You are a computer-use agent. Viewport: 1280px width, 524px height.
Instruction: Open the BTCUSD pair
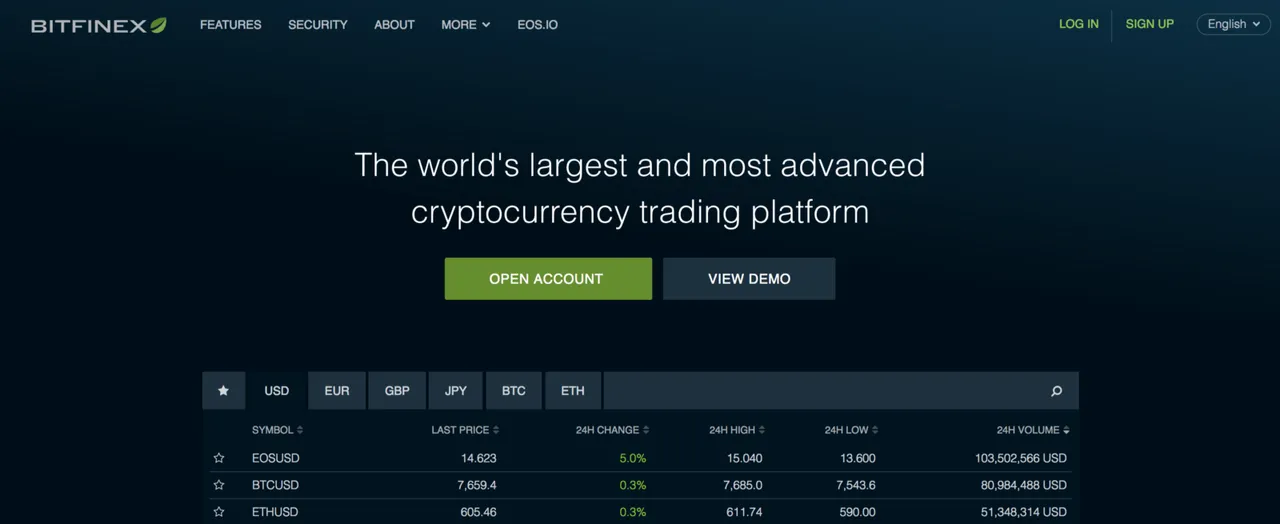point(275,485)
